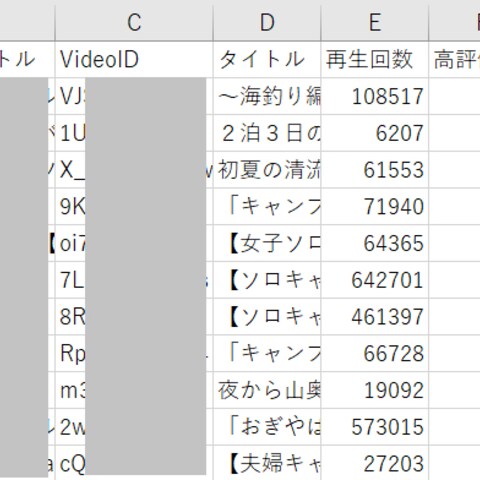Select the cell with value 61553

(375, 170)
